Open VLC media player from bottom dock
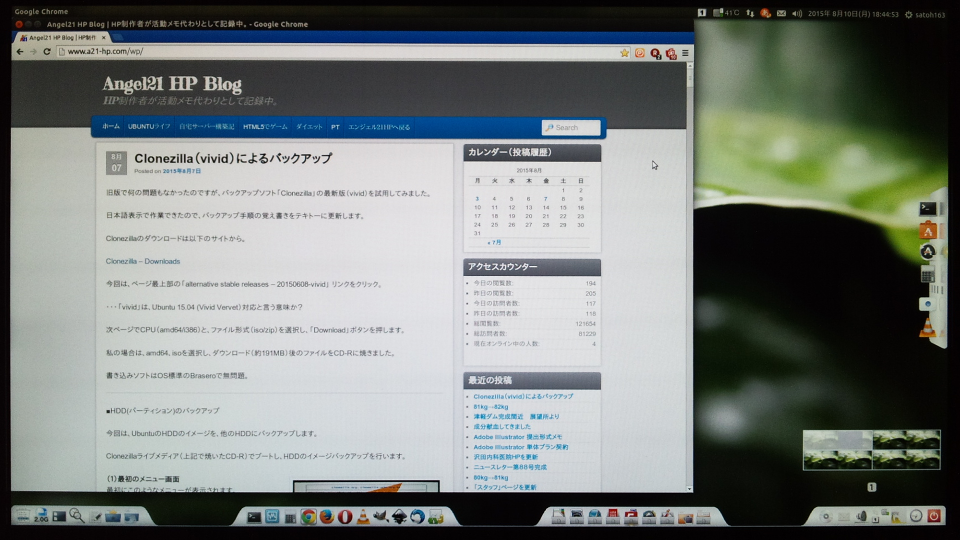Screen dimensions: 960x540 pyautogui.click(x=363, y=517)
